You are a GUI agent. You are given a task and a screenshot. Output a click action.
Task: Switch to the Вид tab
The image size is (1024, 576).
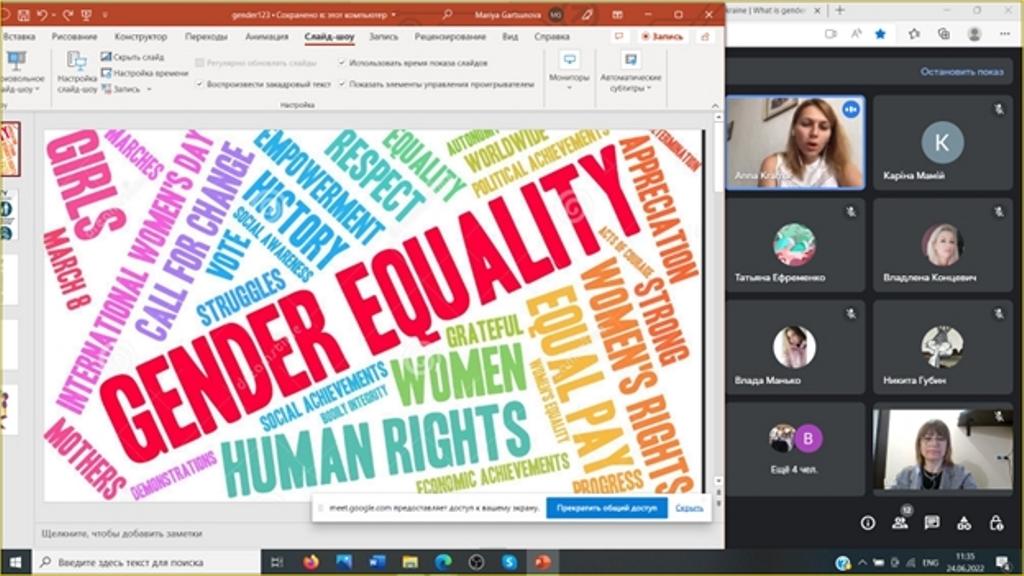pyautogui.click(x=510, y=37)
